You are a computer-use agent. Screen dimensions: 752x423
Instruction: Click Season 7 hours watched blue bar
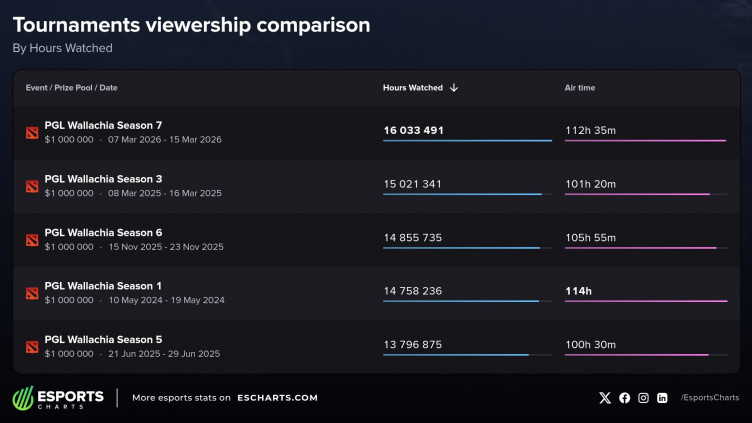tap(467, 141)
